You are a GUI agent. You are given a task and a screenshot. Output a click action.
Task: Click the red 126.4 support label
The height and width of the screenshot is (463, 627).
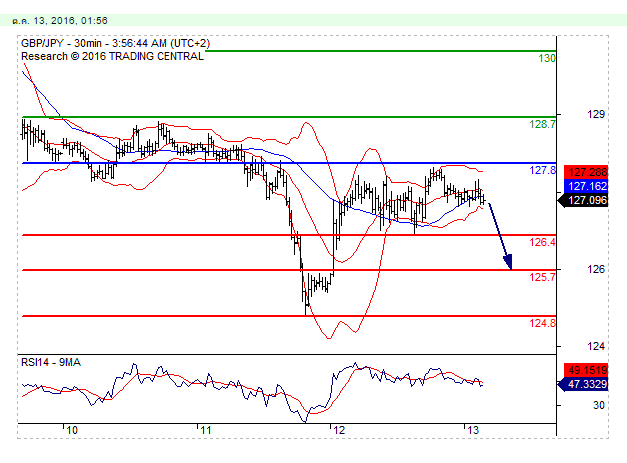coord(542,242)
